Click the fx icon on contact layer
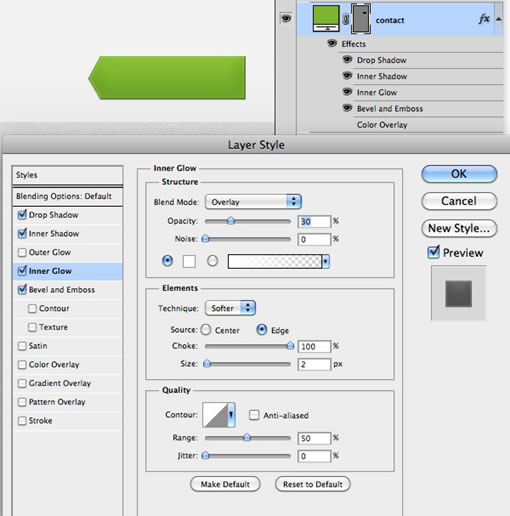This screenshot has height=516, width=510. coord(484,19)
